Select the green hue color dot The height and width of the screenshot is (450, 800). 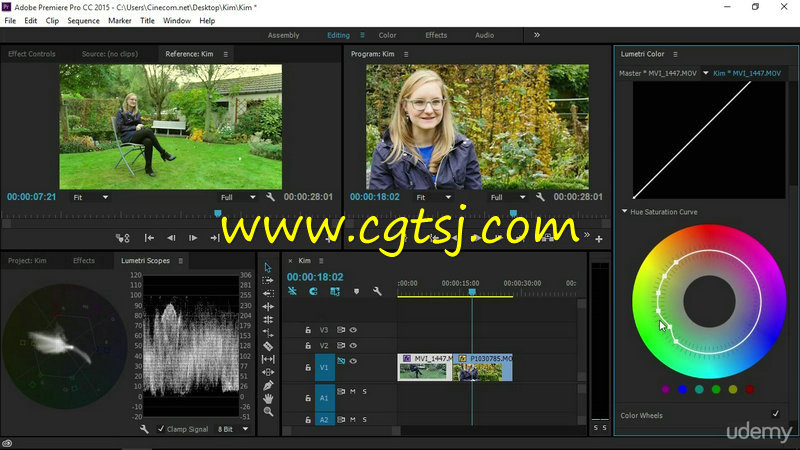(x=716, y=389)
